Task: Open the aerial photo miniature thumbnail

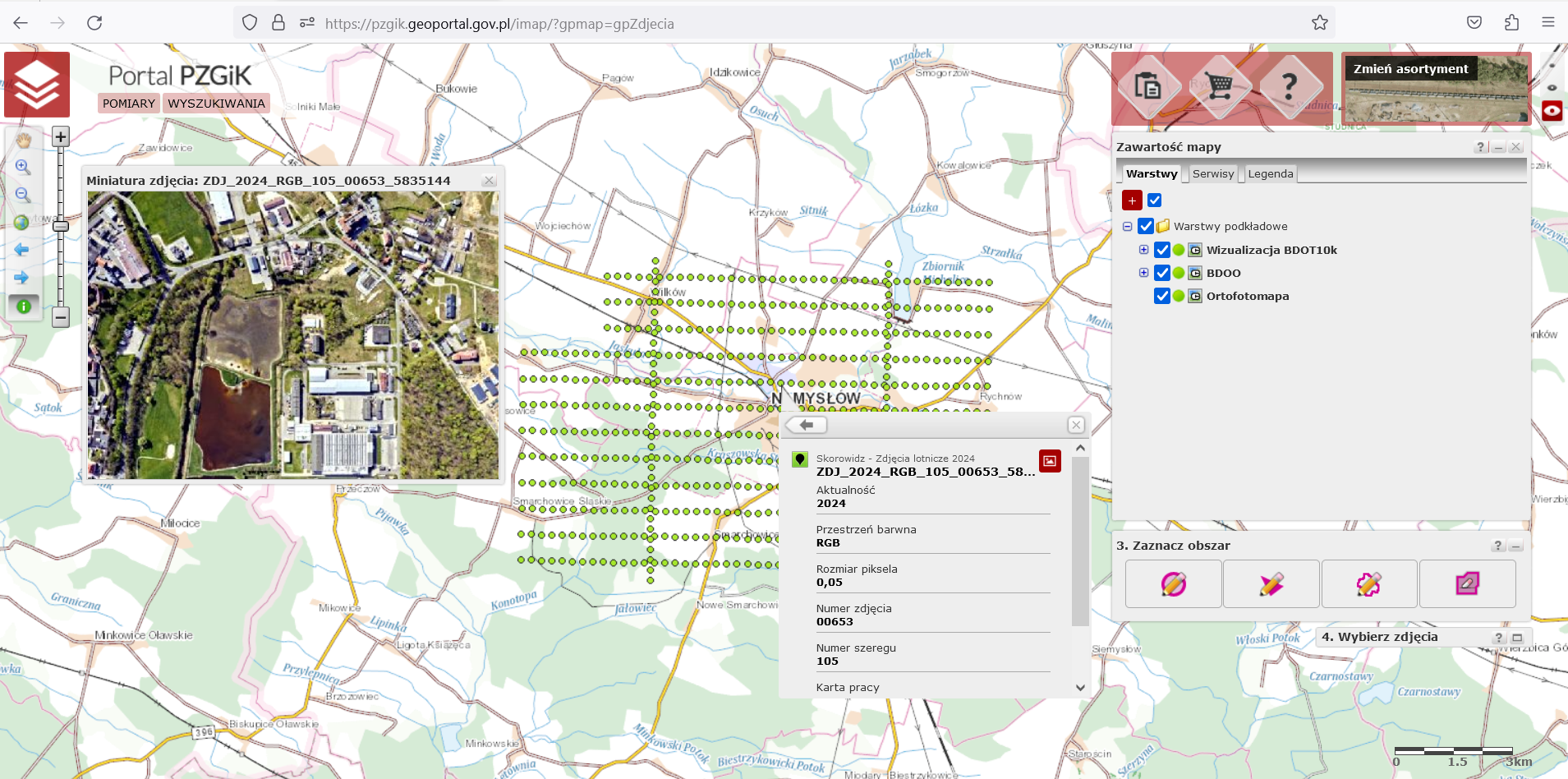Action: 293,335
